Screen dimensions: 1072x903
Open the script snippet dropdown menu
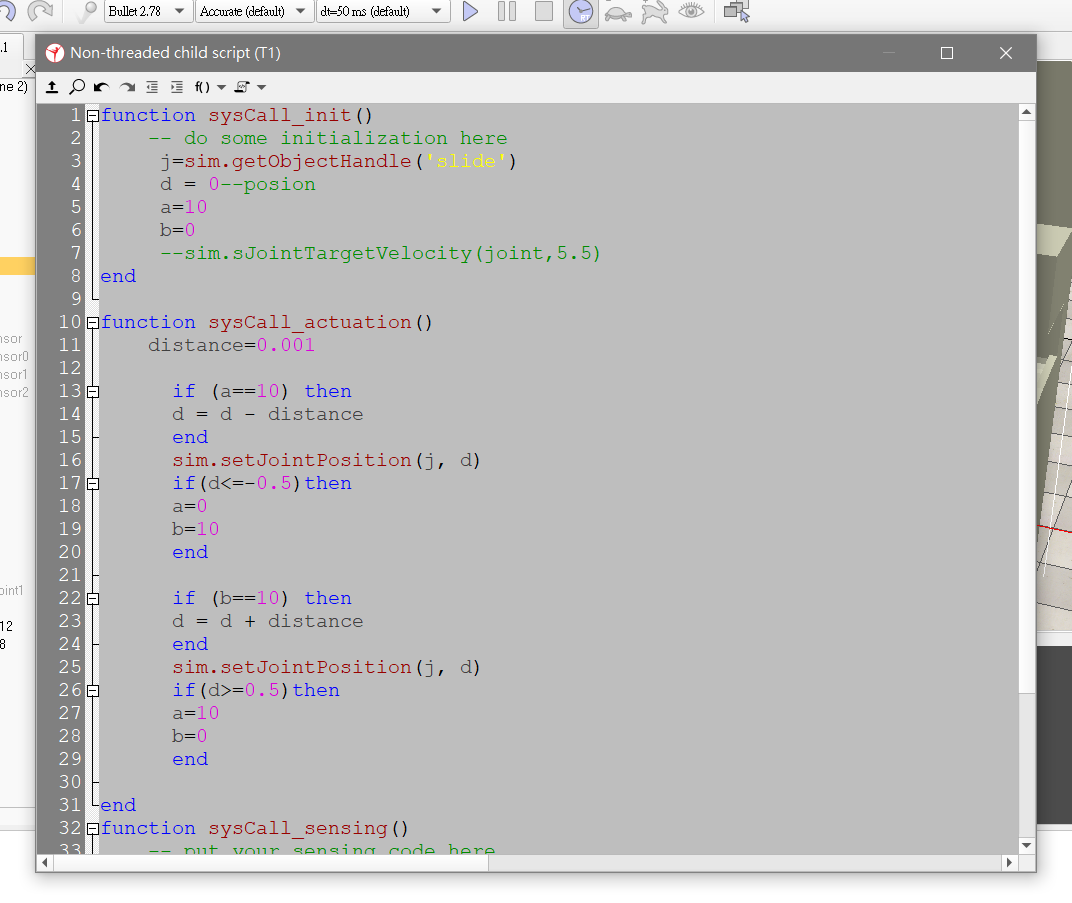coord(250,88)
